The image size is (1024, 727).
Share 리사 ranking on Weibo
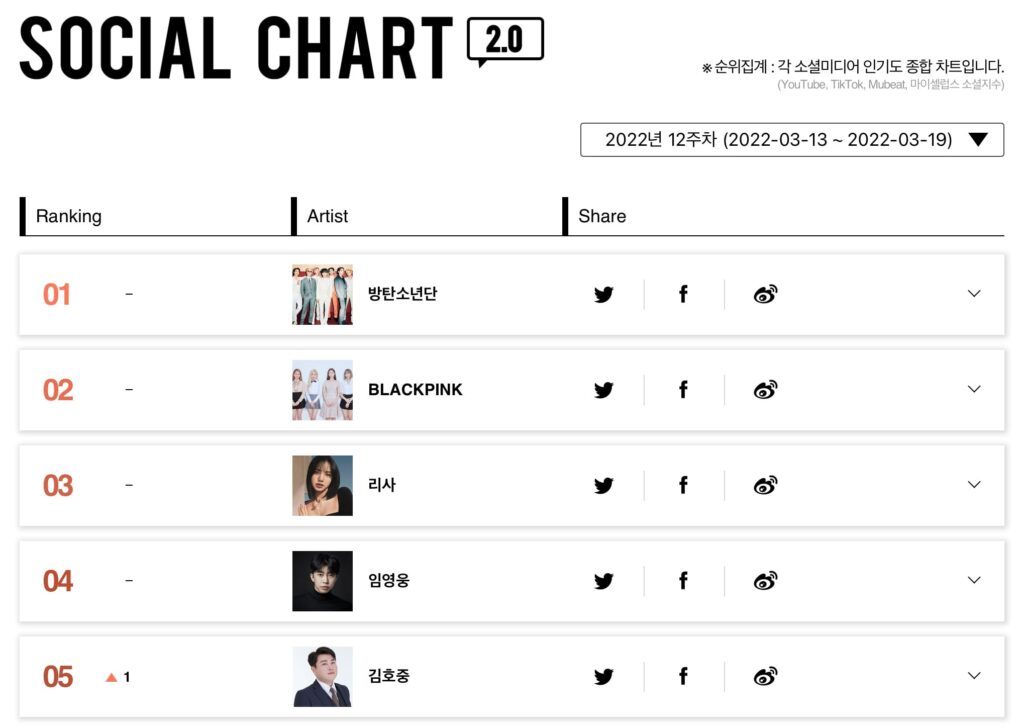[765, 485]
